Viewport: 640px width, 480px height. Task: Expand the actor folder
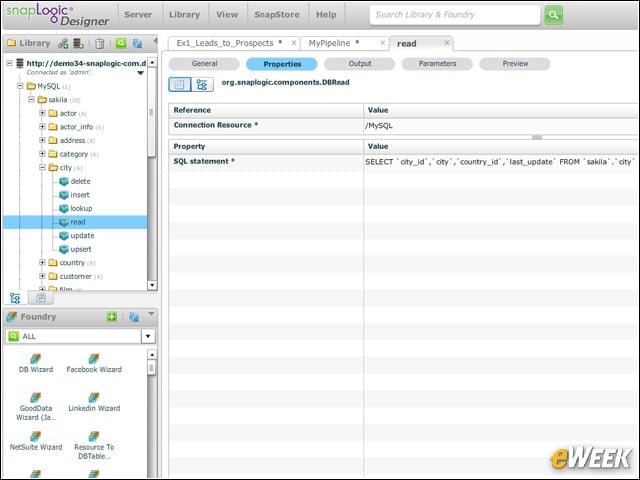[42, 113]
